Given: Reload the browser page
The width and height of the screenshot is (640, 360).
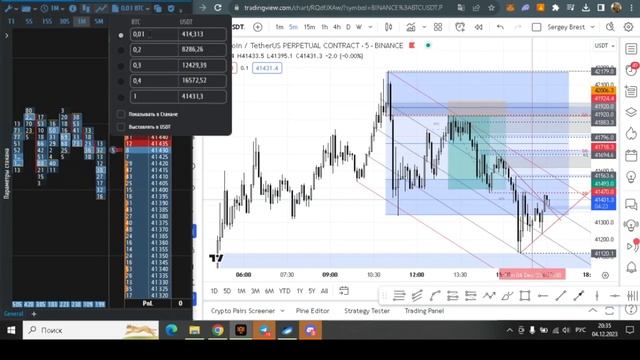Looking at the screenshot, I should tap(218, 8).
